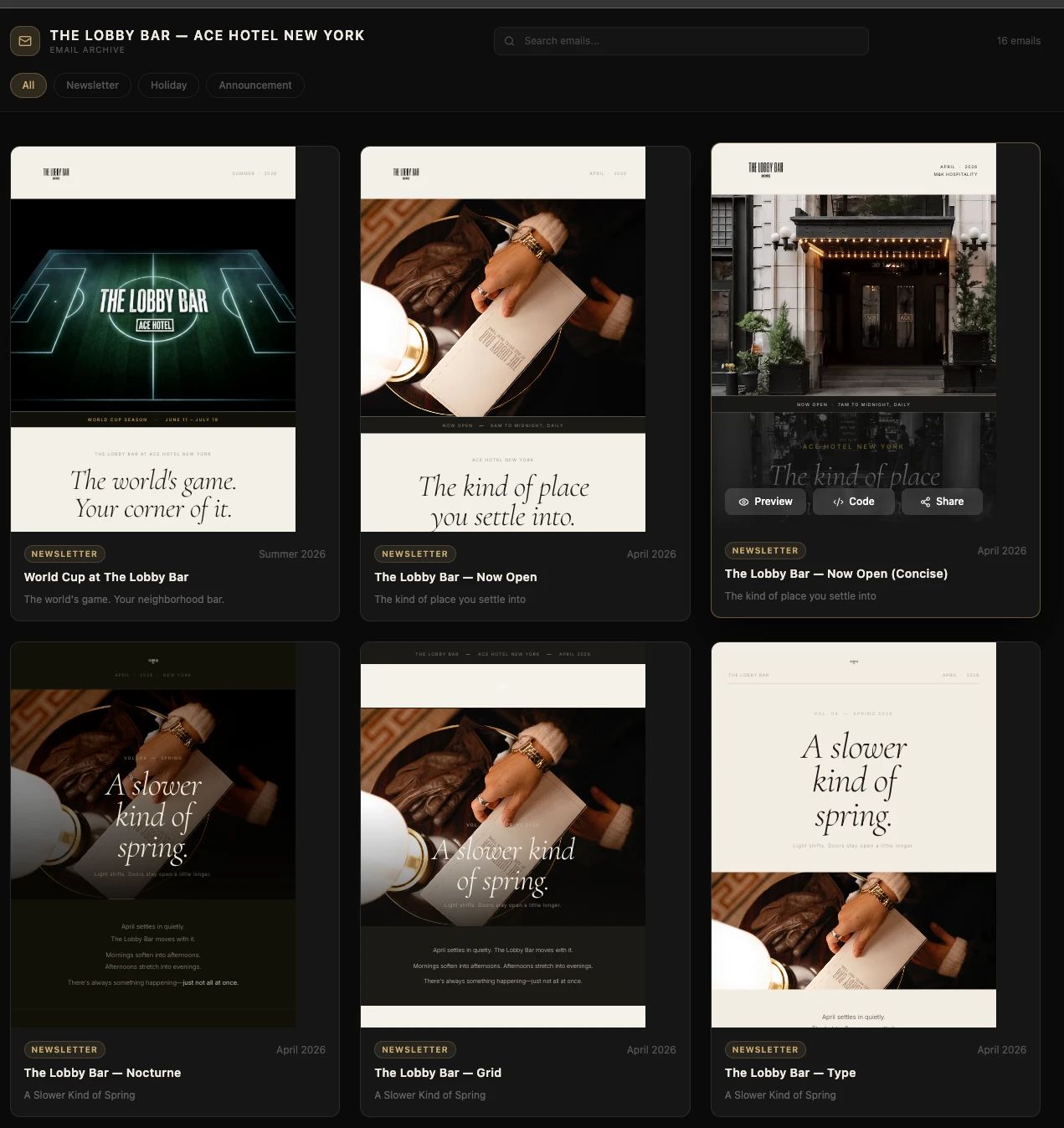
Task: Click title 'World Cup at The Lobby Bar'
Action: pyautogui.click(x=106, y=577)
